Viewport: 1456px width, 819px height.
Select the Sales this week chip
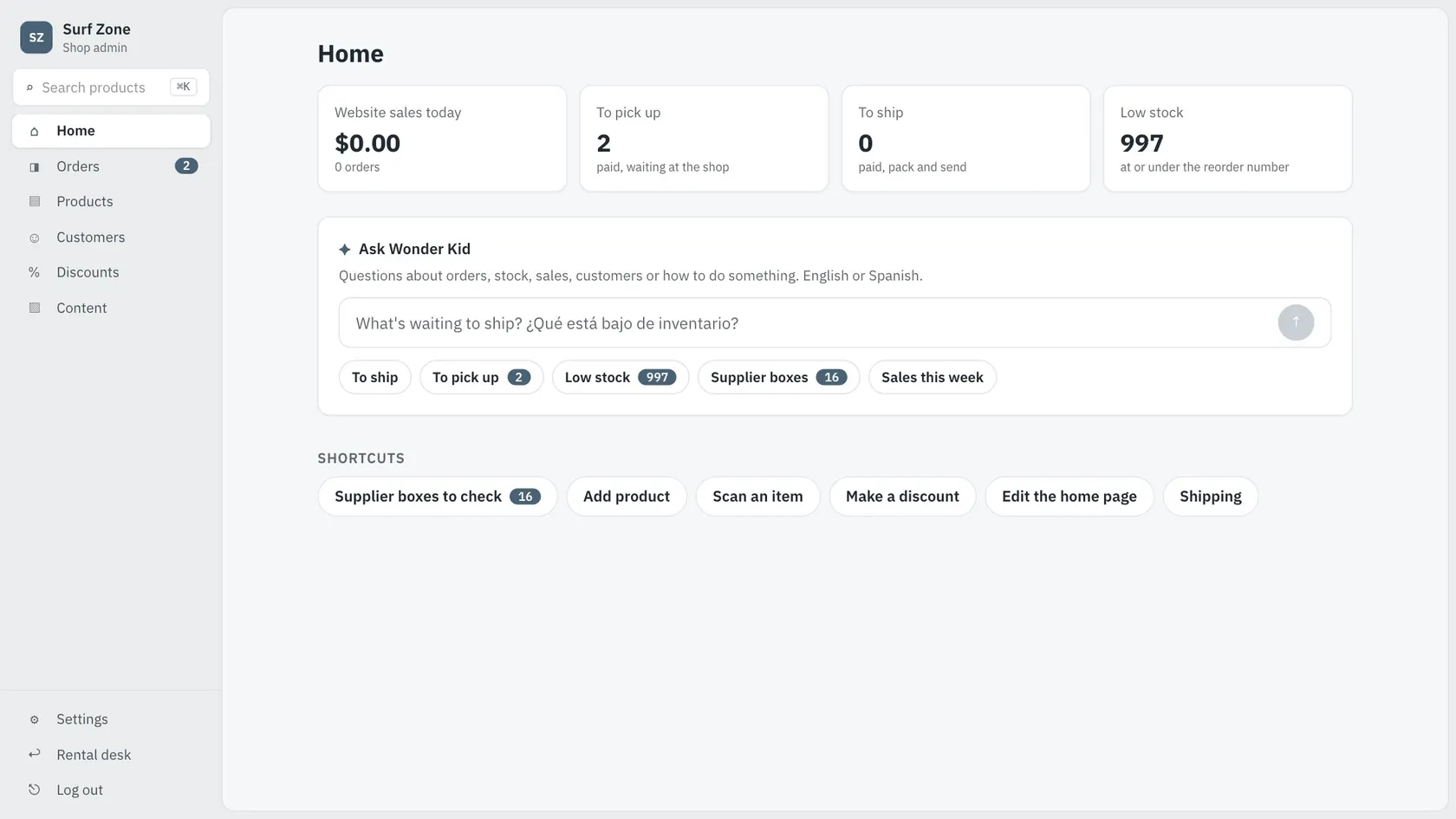933,377
